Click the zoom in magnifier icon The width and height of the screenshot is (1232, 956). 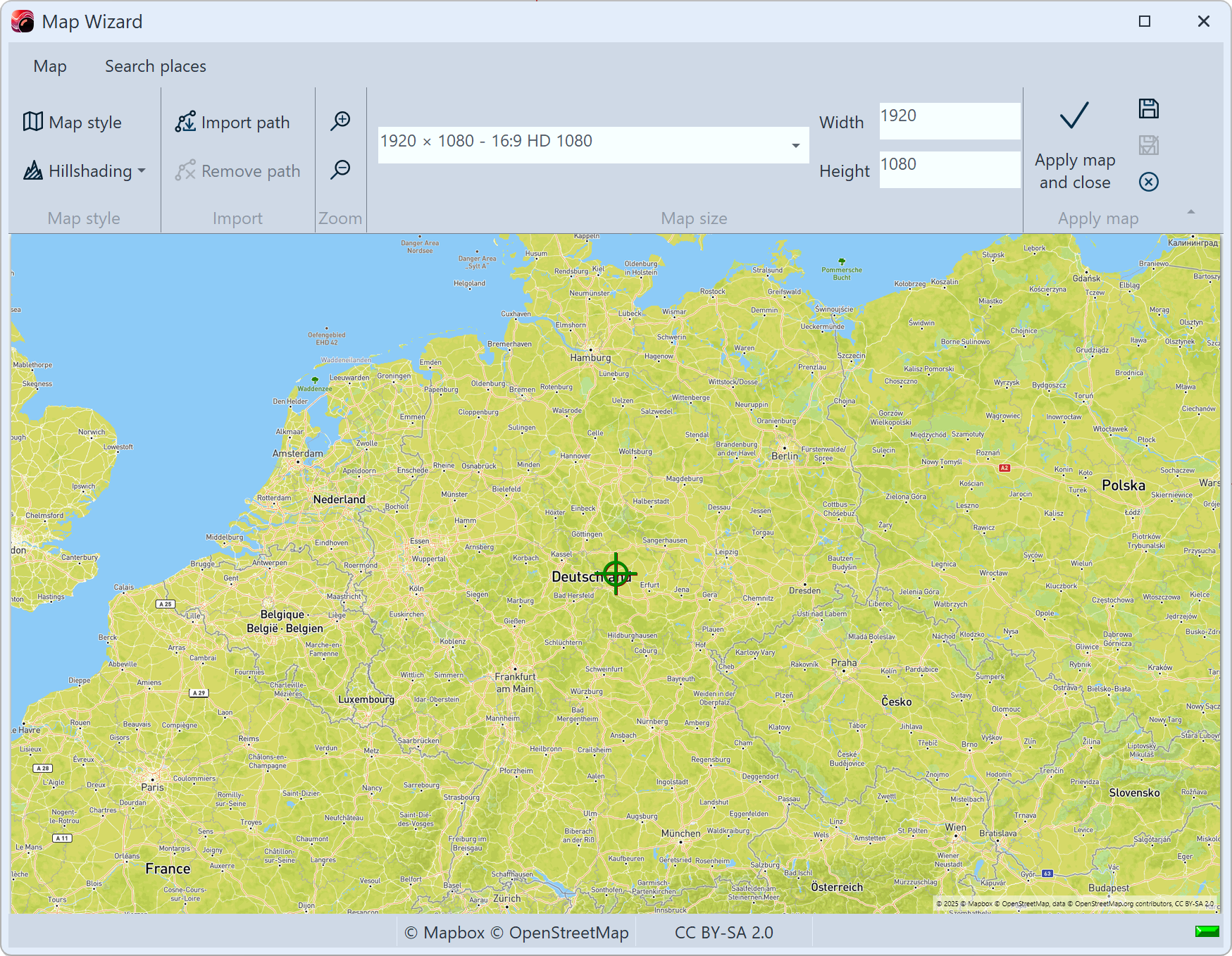point(341,120)
